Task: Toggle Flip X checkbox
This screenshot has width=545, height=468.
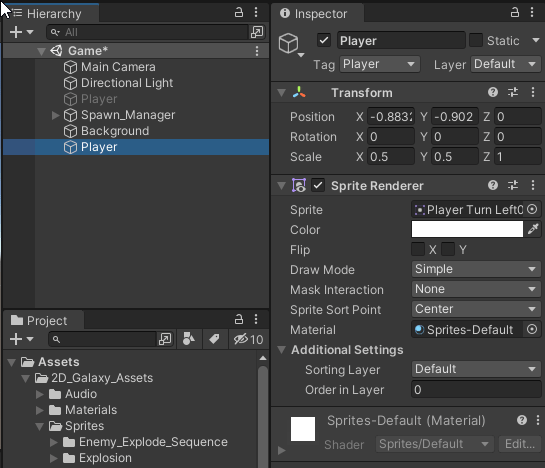Action: 418,249
